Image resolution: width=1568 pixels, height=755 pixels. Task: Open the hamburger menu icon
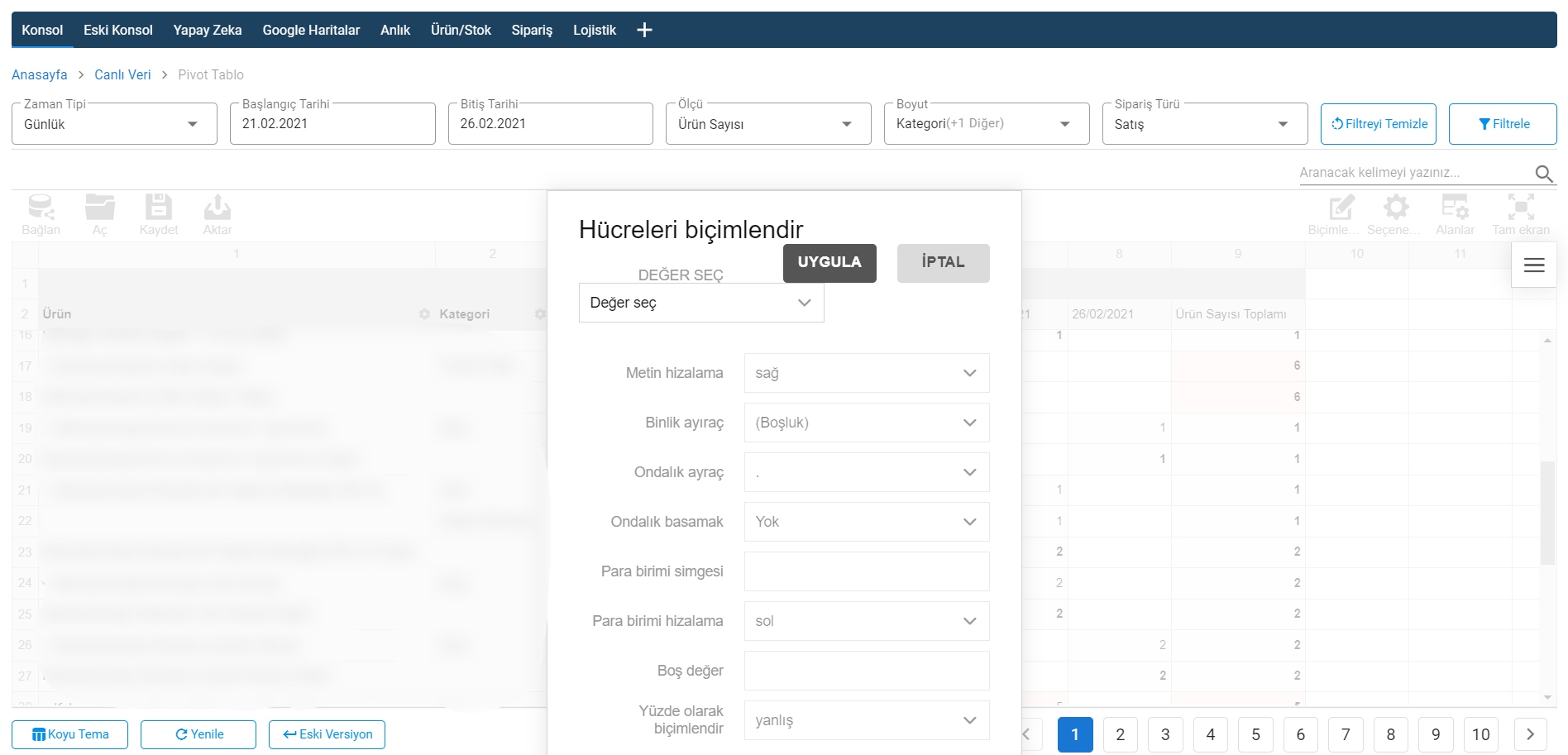point(1534,265)
